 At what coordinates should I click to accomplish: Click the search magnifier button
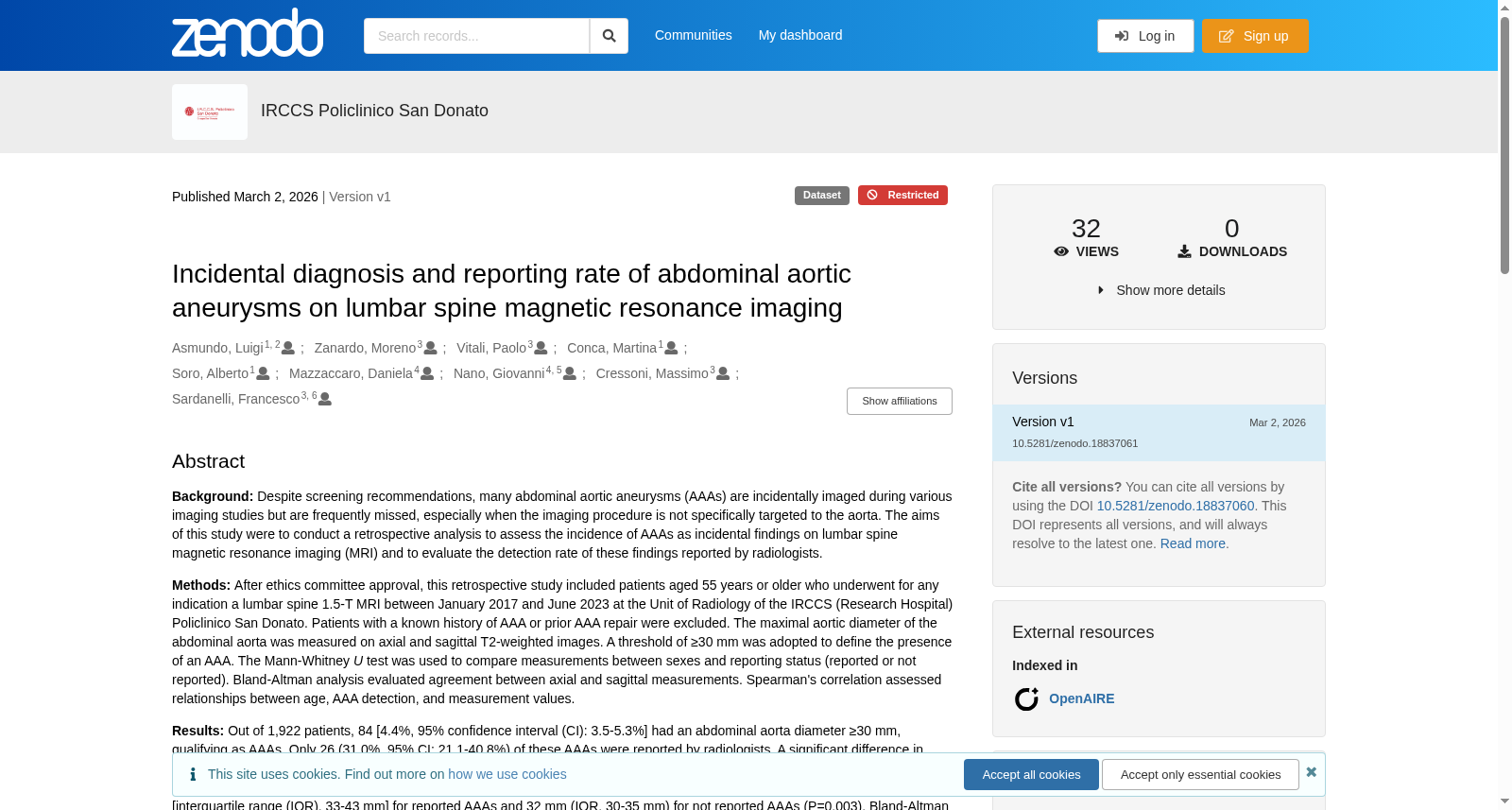point(609,36)
